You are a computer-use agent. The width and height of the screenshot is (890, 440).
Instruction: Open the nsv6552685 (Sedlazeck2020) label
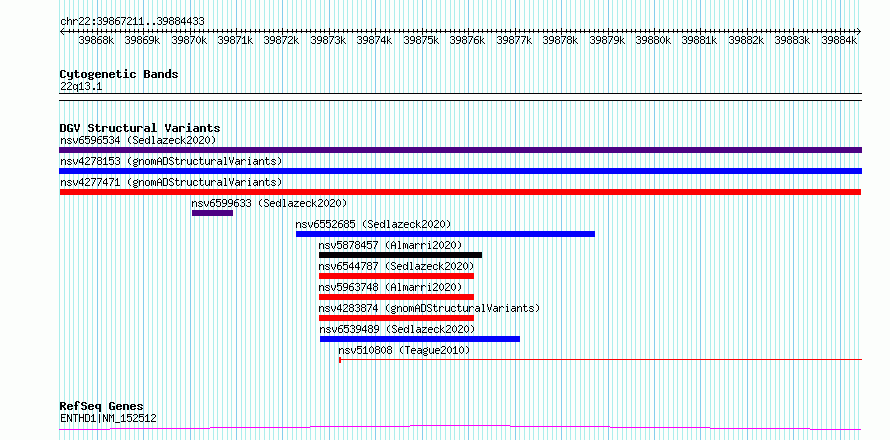click(x=373, y=224)
